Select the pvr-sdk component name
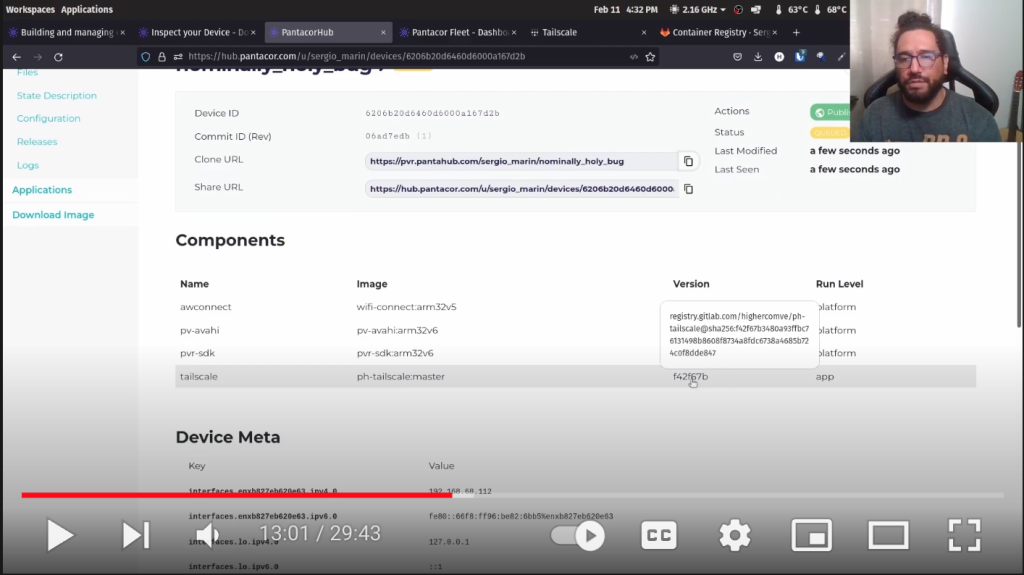The height and width of the screenshot is (575, 1024). 197,353
